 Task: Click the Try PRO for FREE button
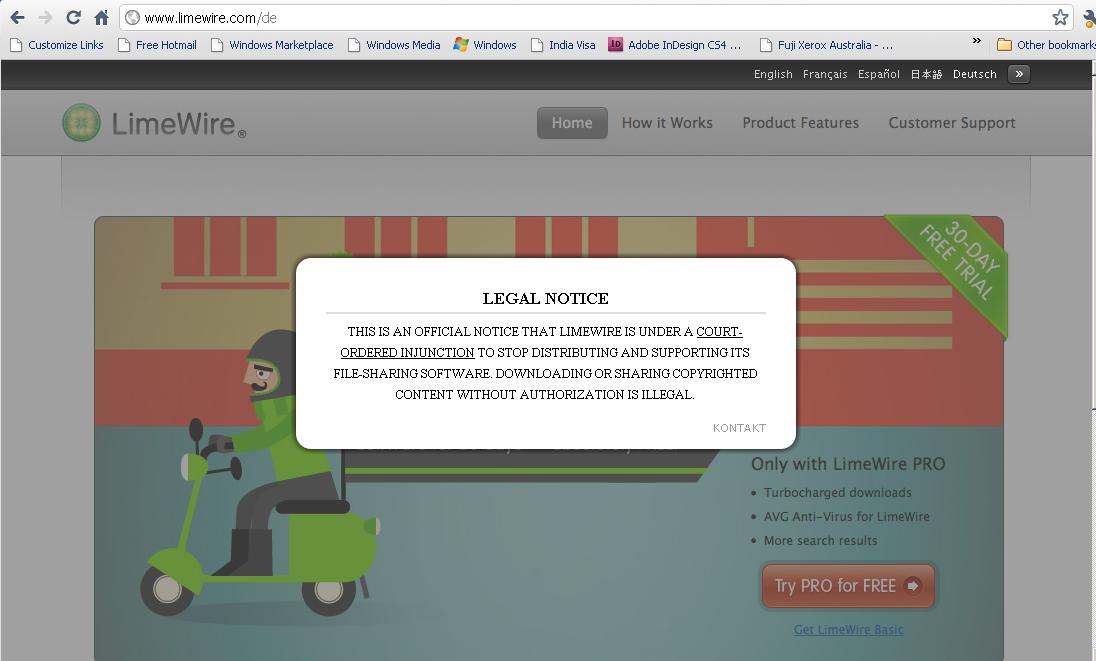[x=848, y=586]
